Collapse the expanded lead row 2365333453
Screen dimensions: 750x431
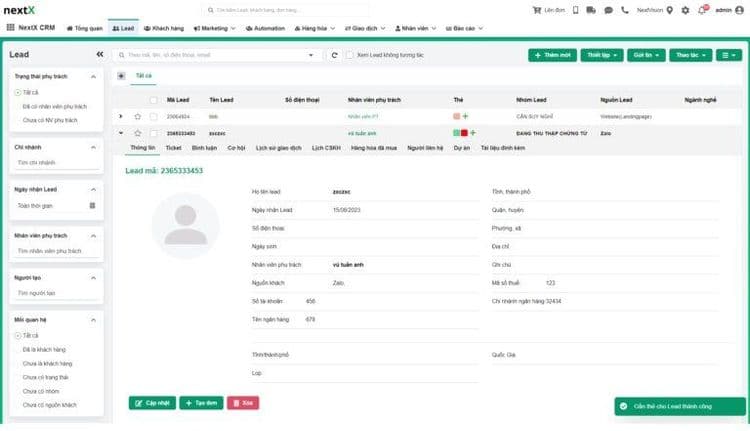121,132
